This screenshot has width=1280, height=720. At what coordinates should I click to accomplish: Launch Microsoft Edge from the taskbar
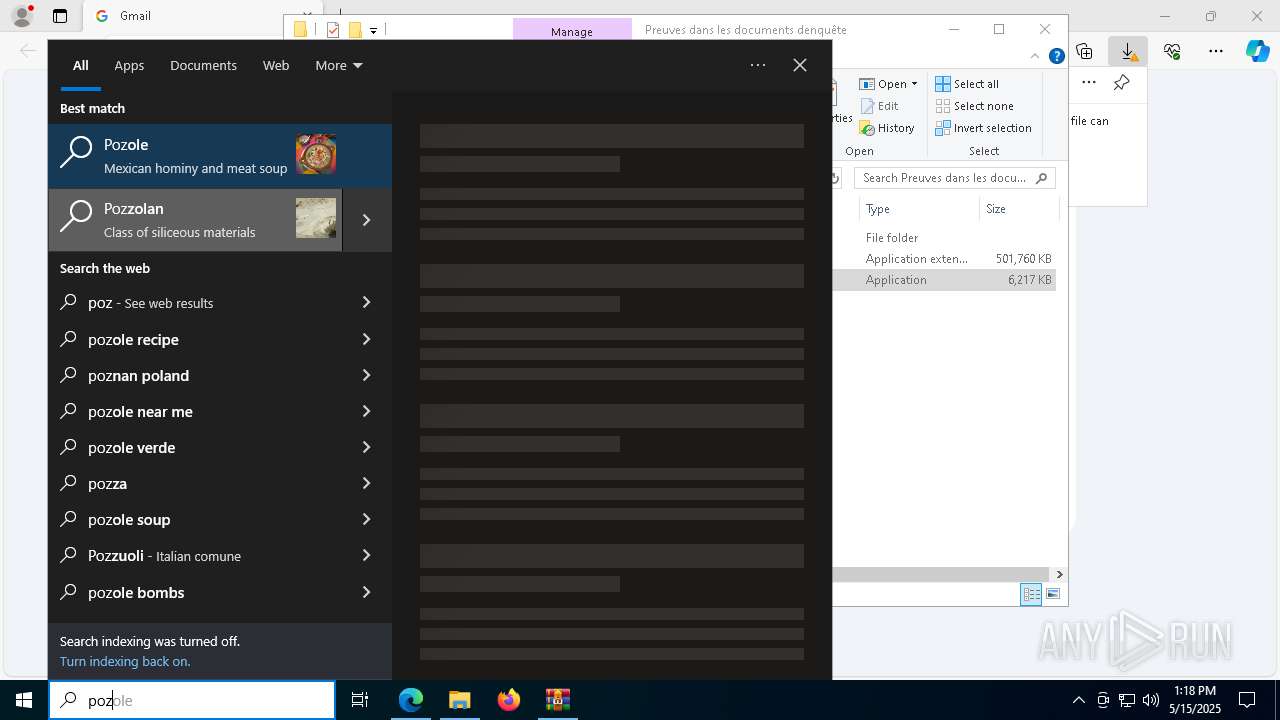(411, 700)
